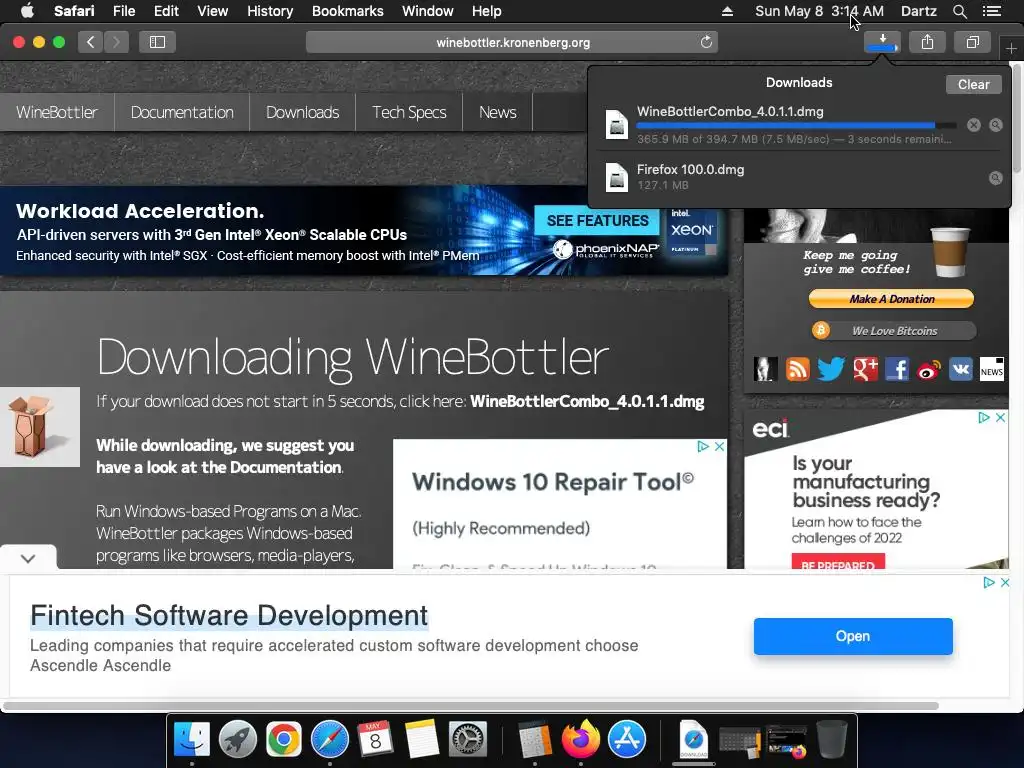
Task: Open the Trash in the Dock
Action: coord(831,739)
